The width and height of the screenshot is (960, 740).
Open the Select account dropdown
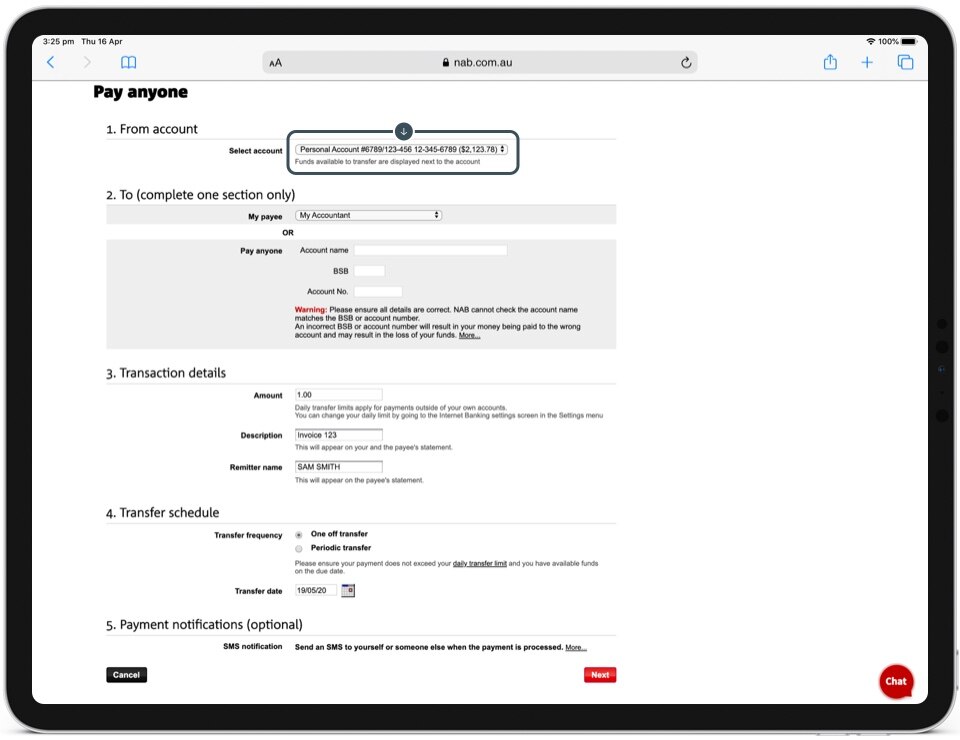pyautogui.click(x=402, y=149)
